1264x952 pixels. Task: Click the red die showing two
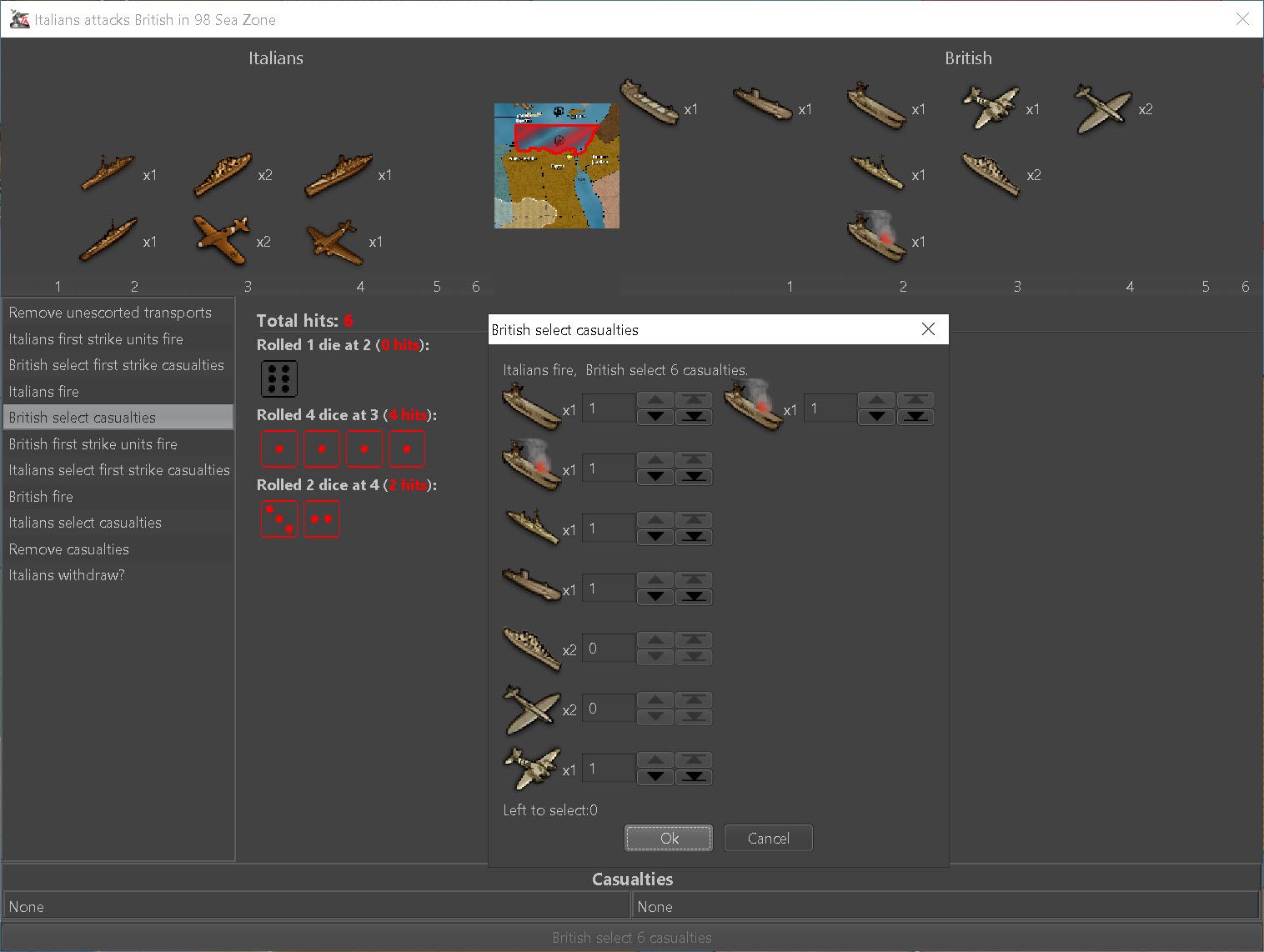tap(322, 519)
